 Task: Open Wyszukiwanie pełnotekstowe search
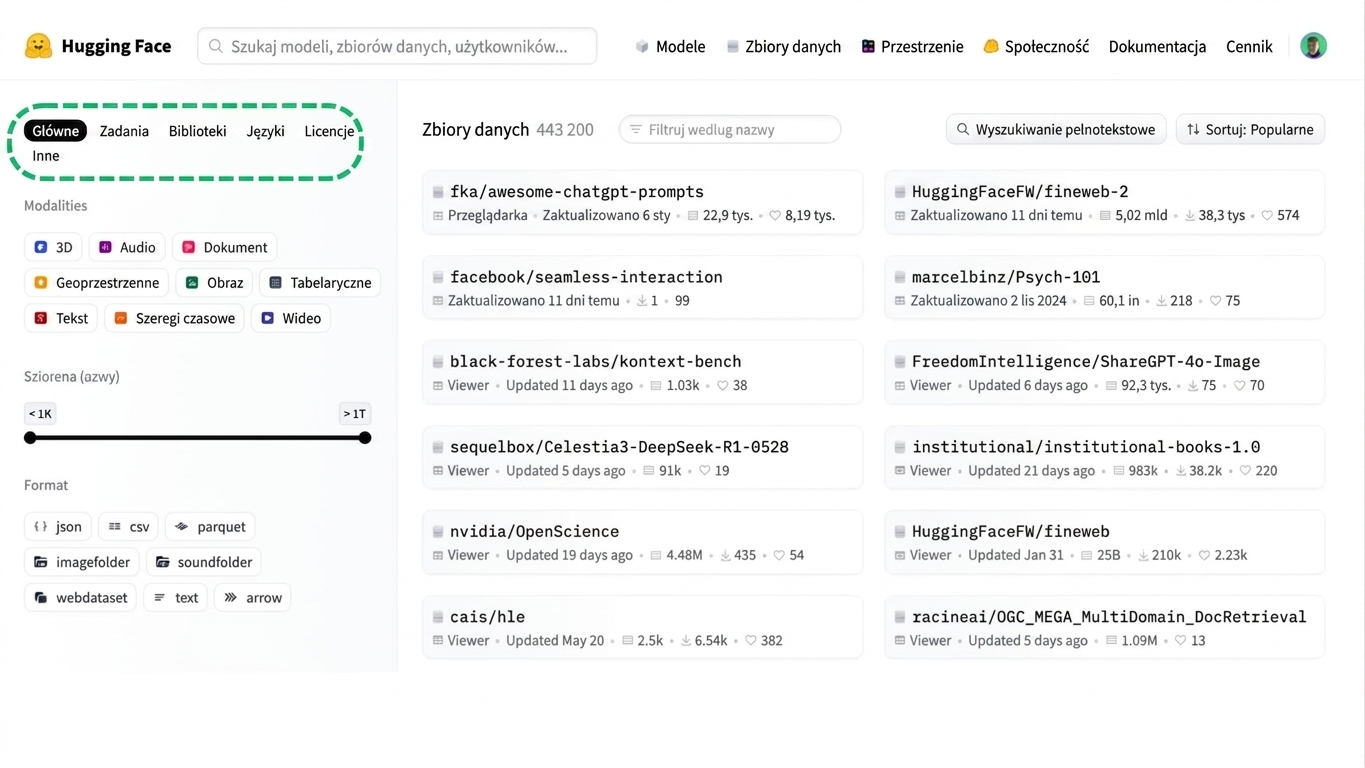coord(1056,129)
